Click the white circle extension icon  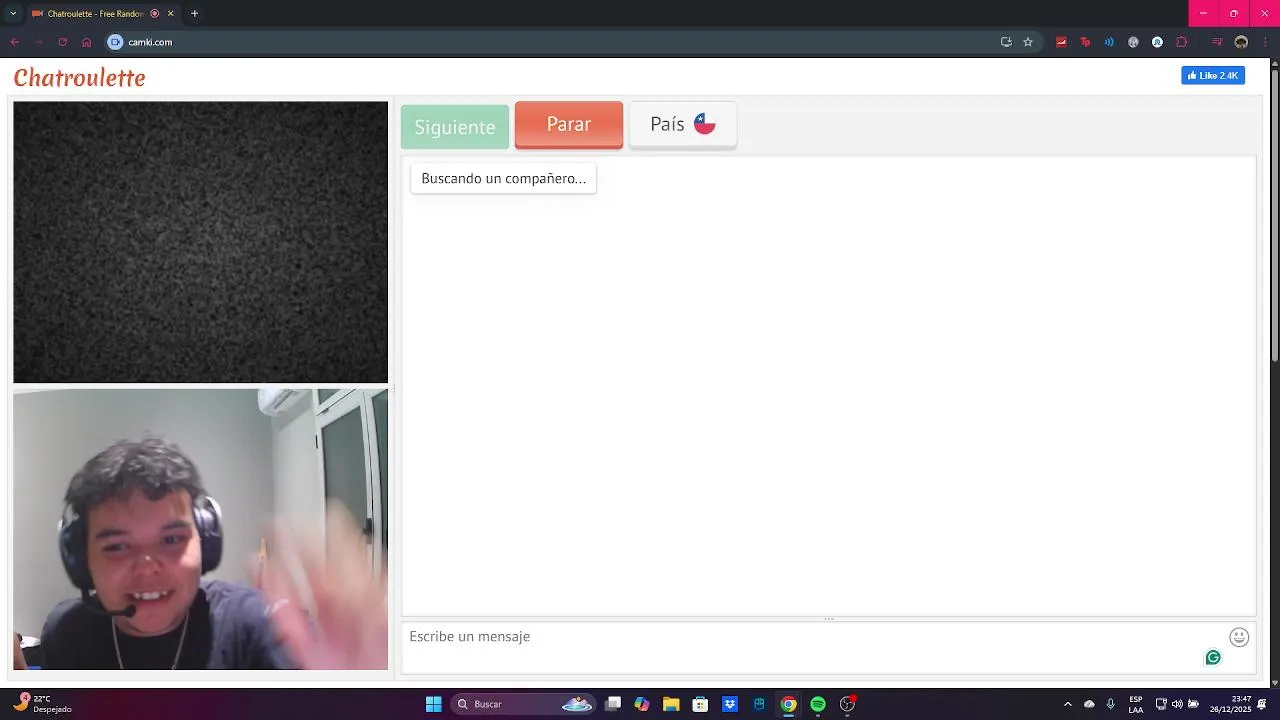coord(1157,42)
